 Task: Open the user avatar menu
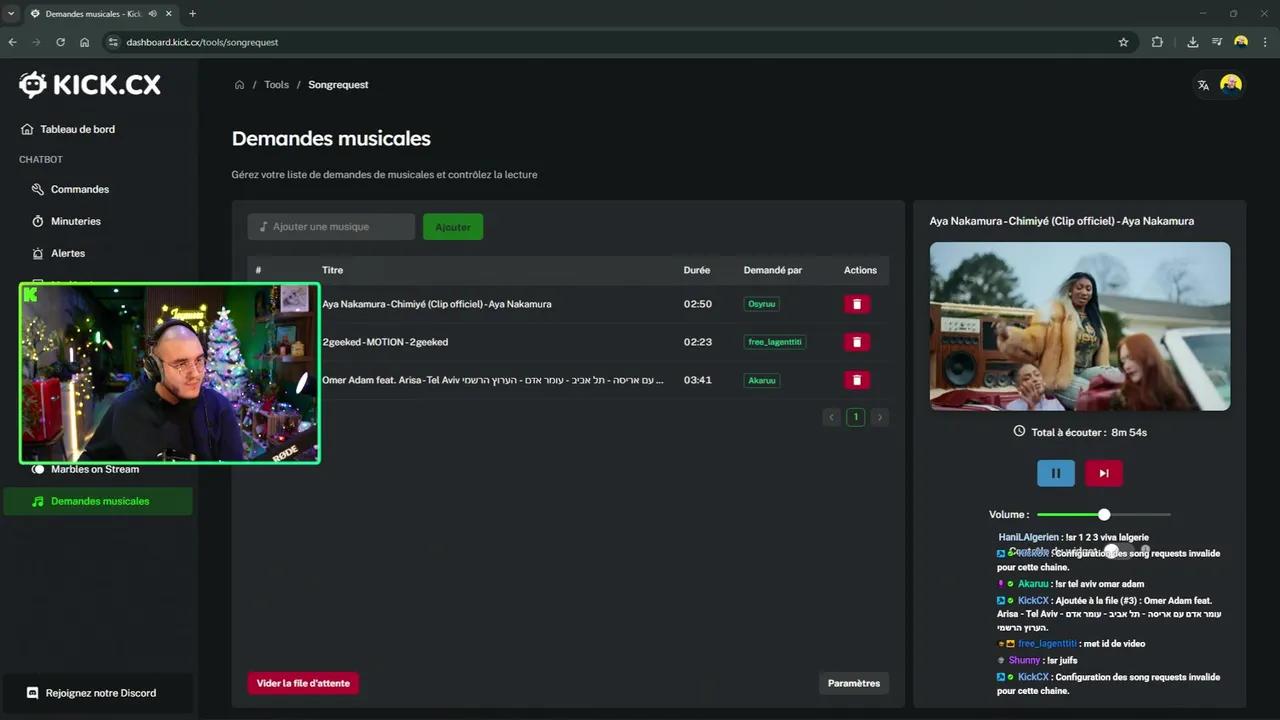[x=1231, y=85]
